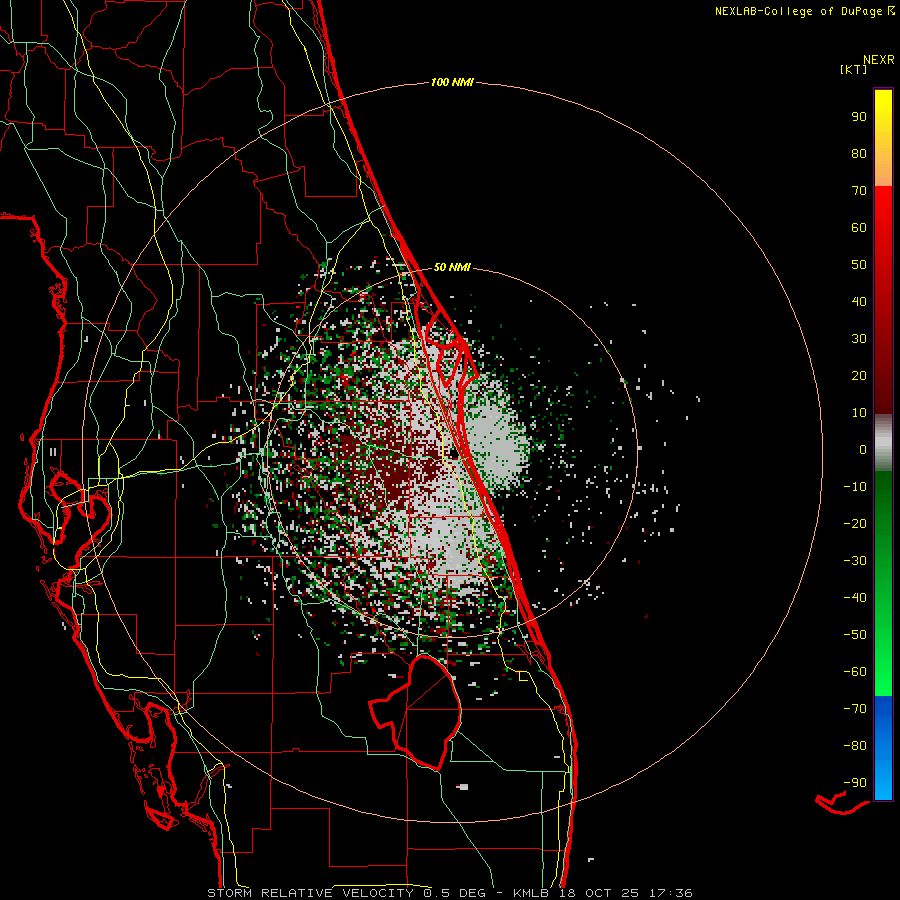Click the blue bottom segment of color bar
The width and height of the screenshot is (900, 900).
(883, 748)
